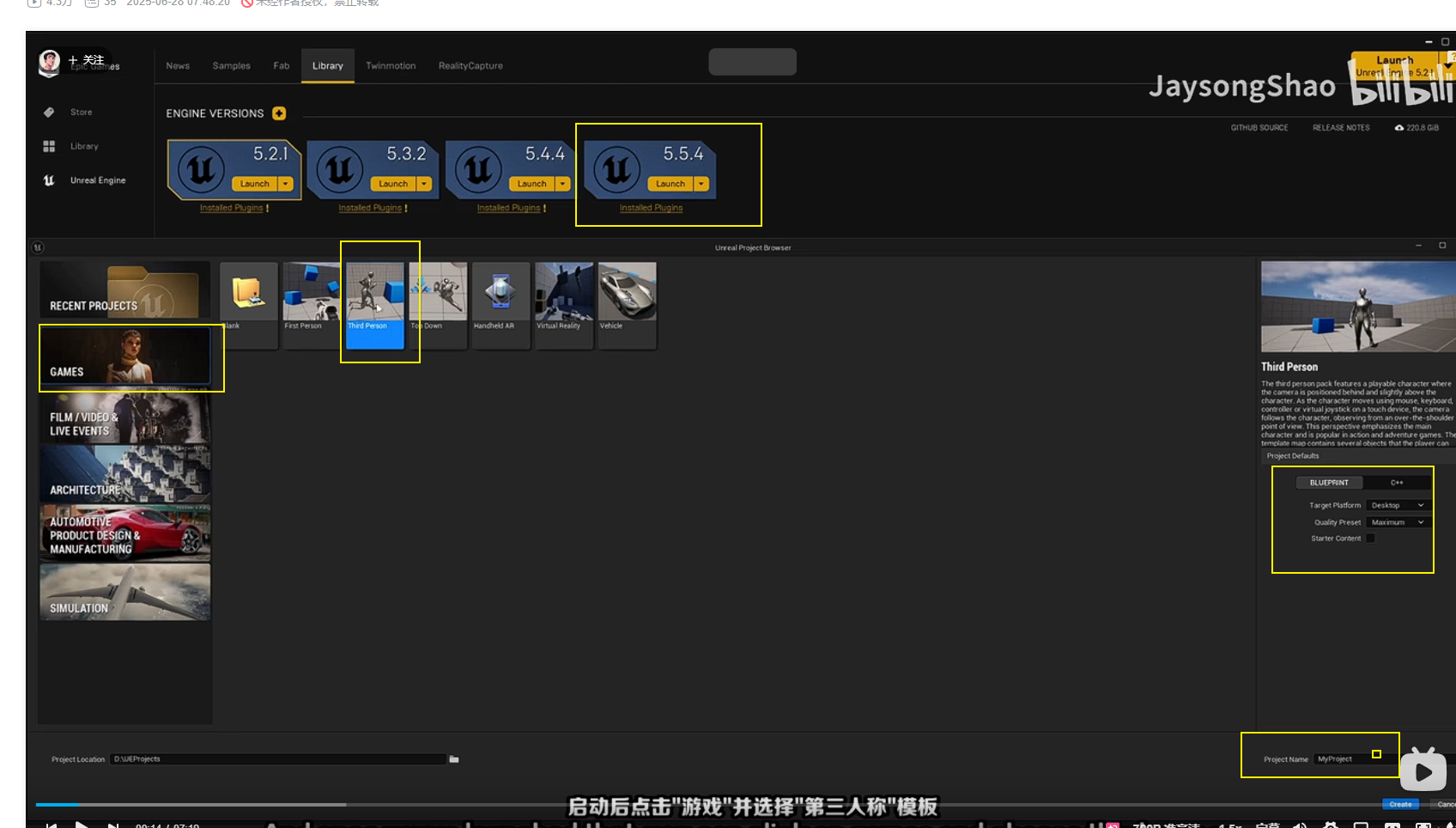Select the Games category

tap(124, 356)
